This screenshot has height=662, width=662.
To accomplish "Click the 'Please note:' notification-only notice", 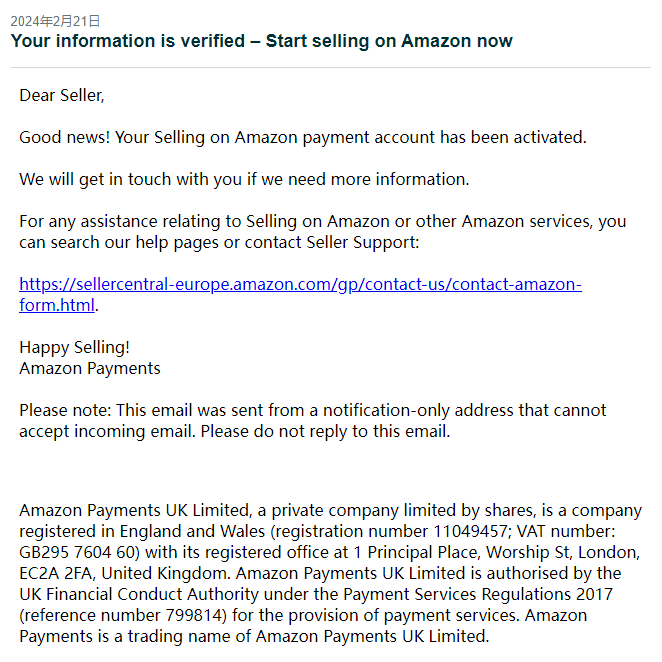I will 312,421.
